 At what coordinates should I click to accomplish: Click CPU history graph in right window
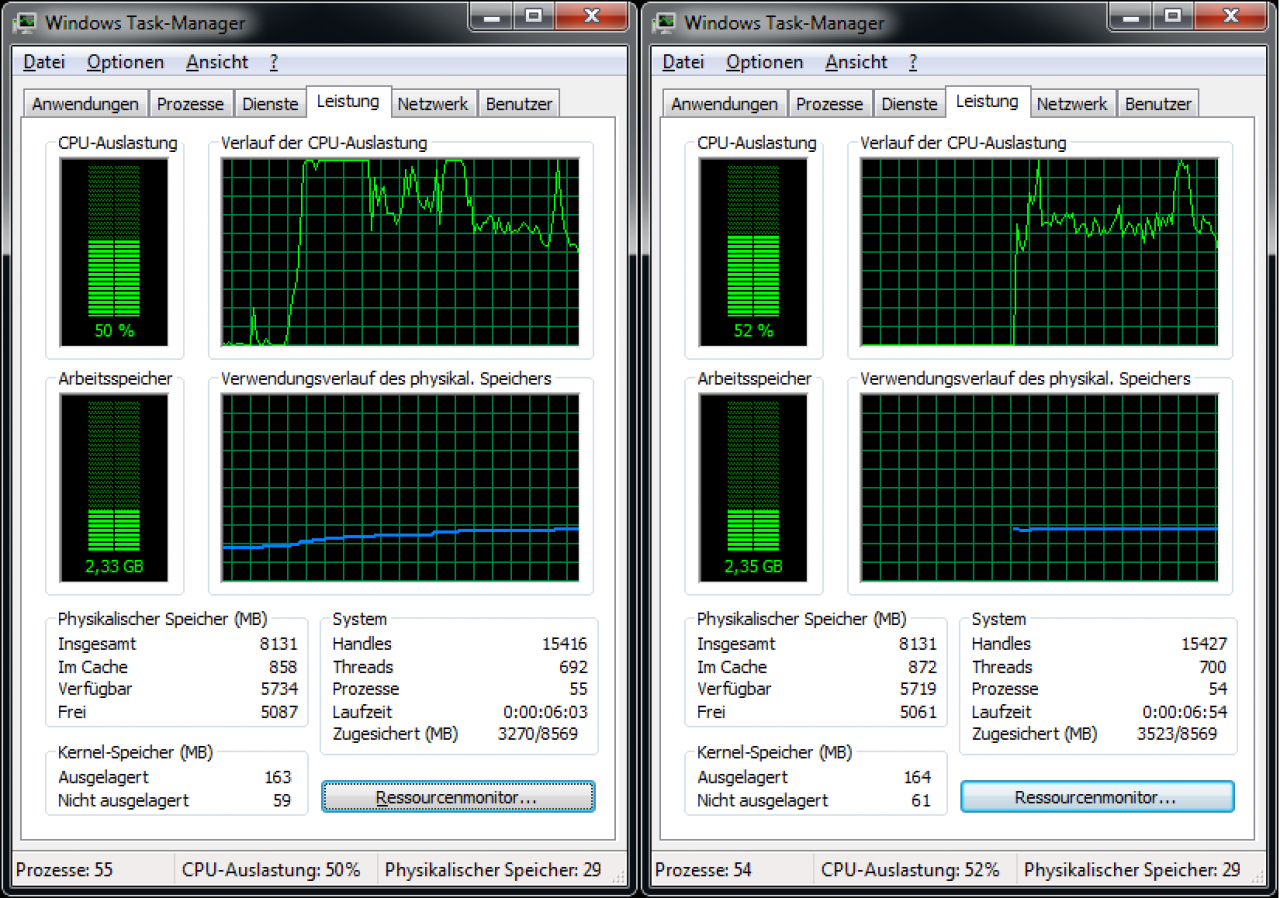pos(1039,252)
